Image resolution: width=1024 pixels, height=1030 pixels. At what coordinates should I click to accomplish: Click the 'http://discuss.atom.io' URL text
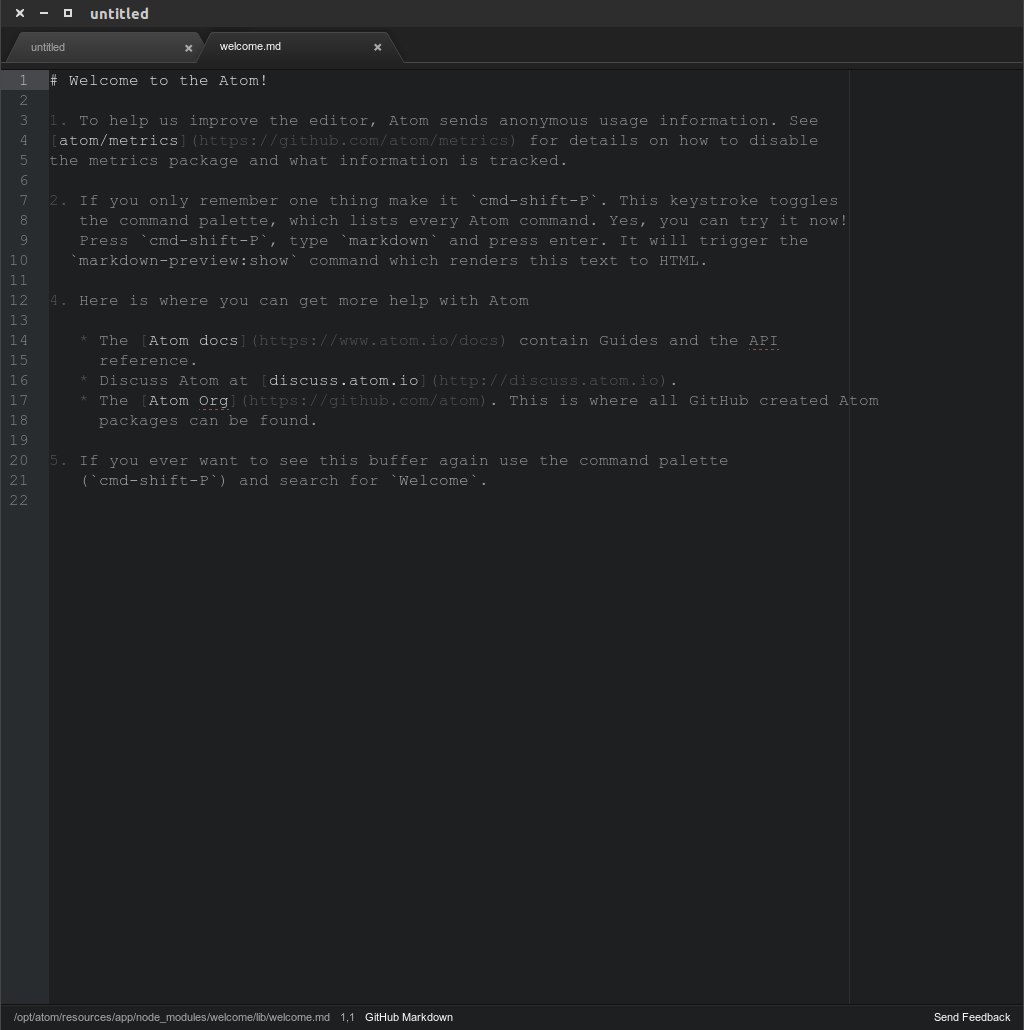pyautogui.click(x=548, y=380)
